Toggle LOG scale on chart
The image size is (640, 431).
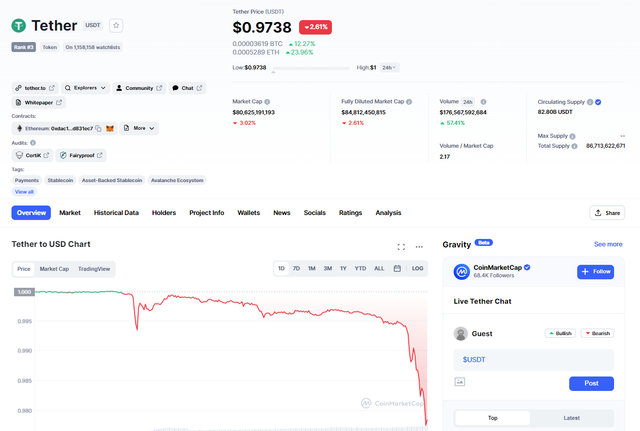click(417, 269)
